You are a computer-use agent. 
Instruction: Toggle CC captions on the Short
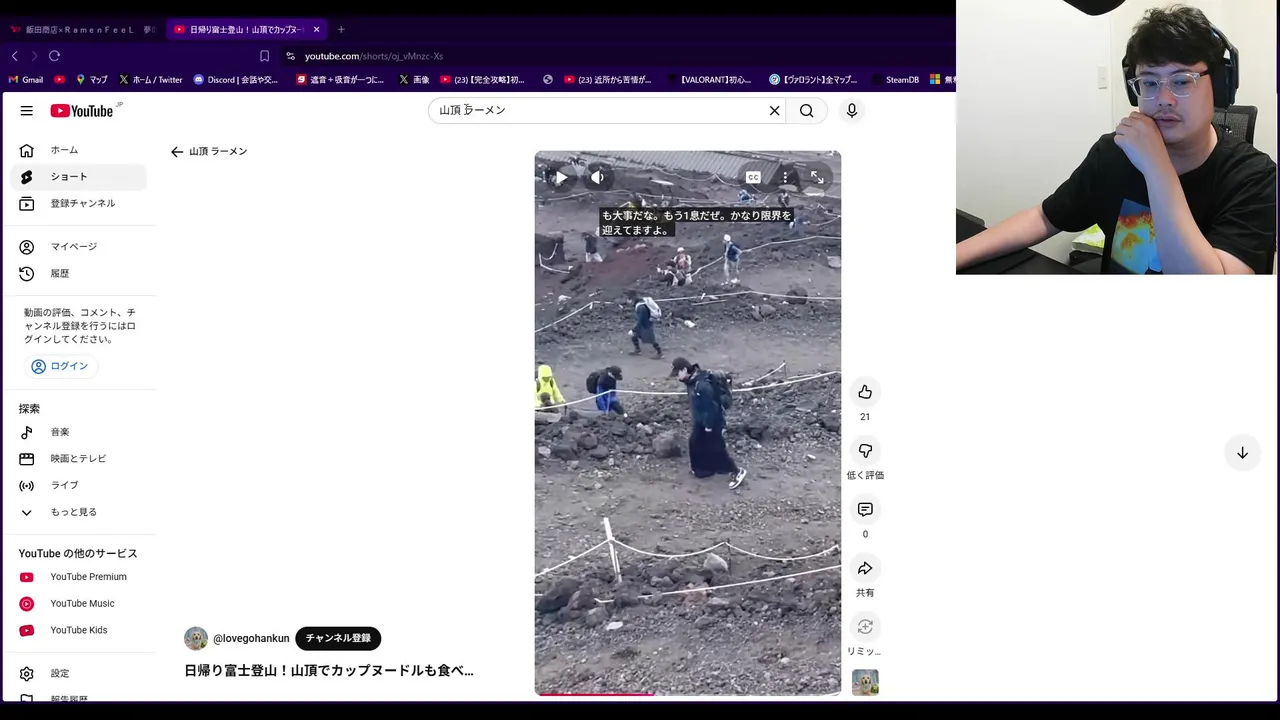tap(753, 178)
